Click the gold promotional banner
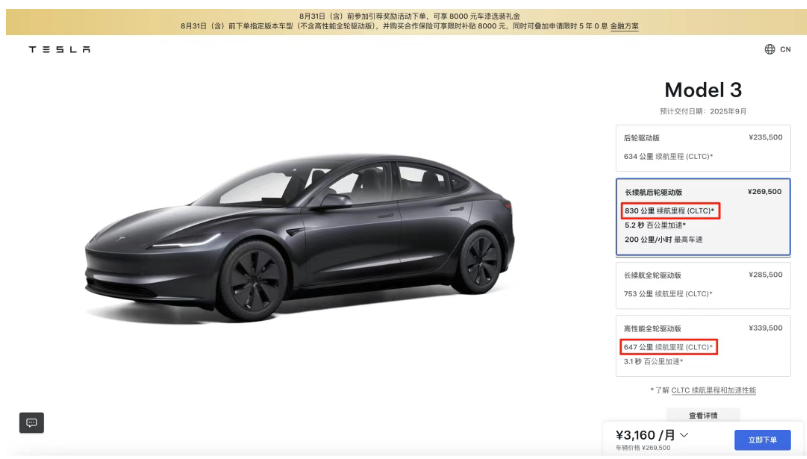This screenshot has width=807, height=459. click(406, 22)
